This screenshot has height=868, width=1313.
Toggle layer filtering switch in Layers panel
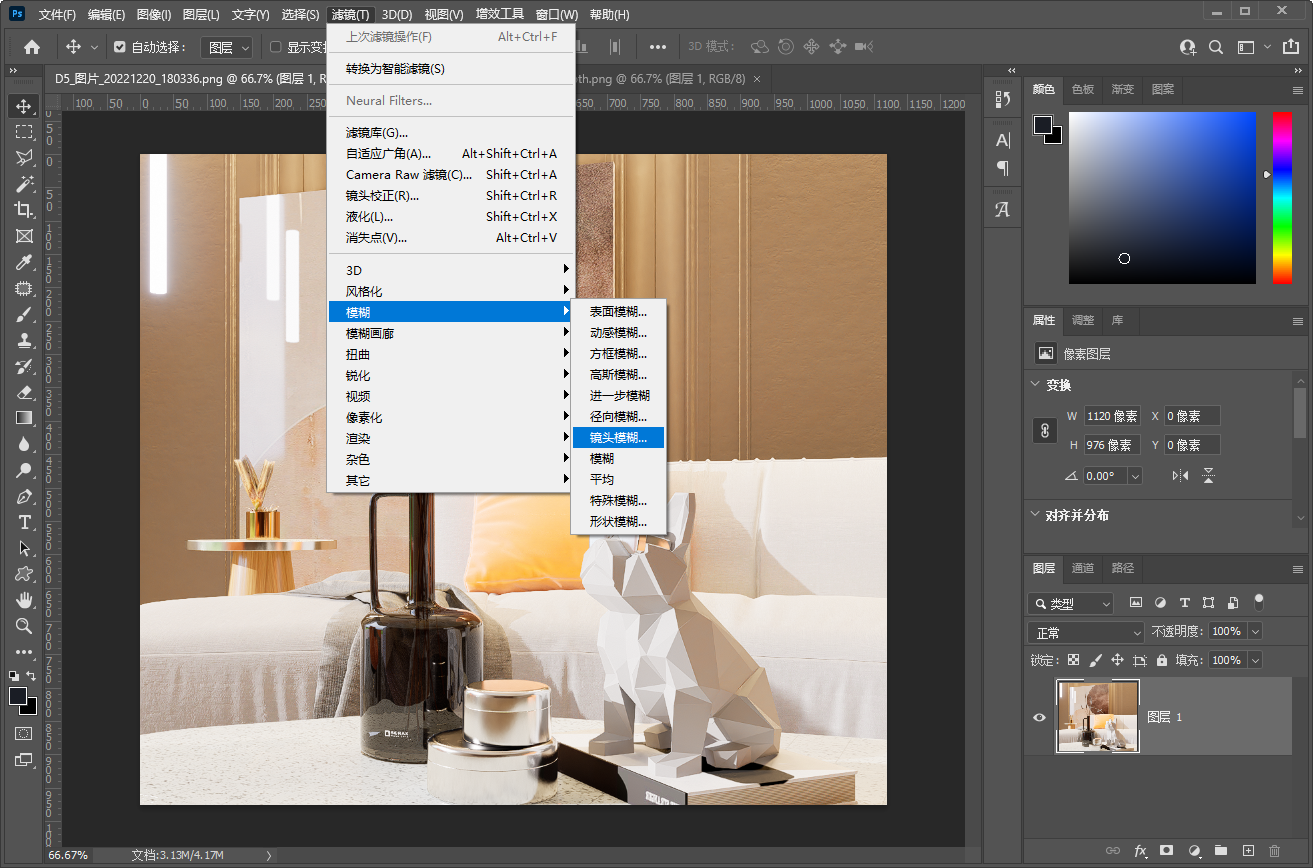pos(1259,602)
